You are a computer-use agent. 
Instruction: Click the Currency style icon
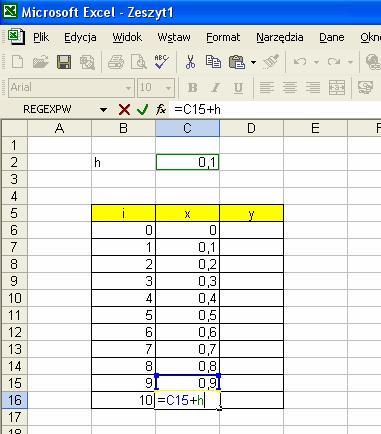365,88
